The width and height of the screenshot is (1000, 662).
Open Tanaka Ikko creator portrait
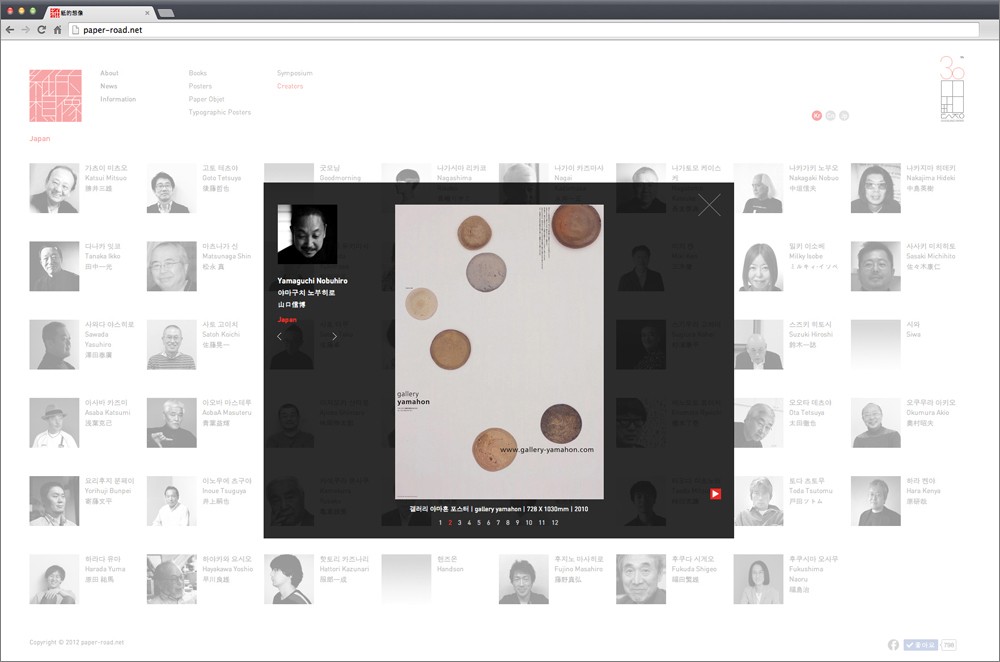pos(54,266)
